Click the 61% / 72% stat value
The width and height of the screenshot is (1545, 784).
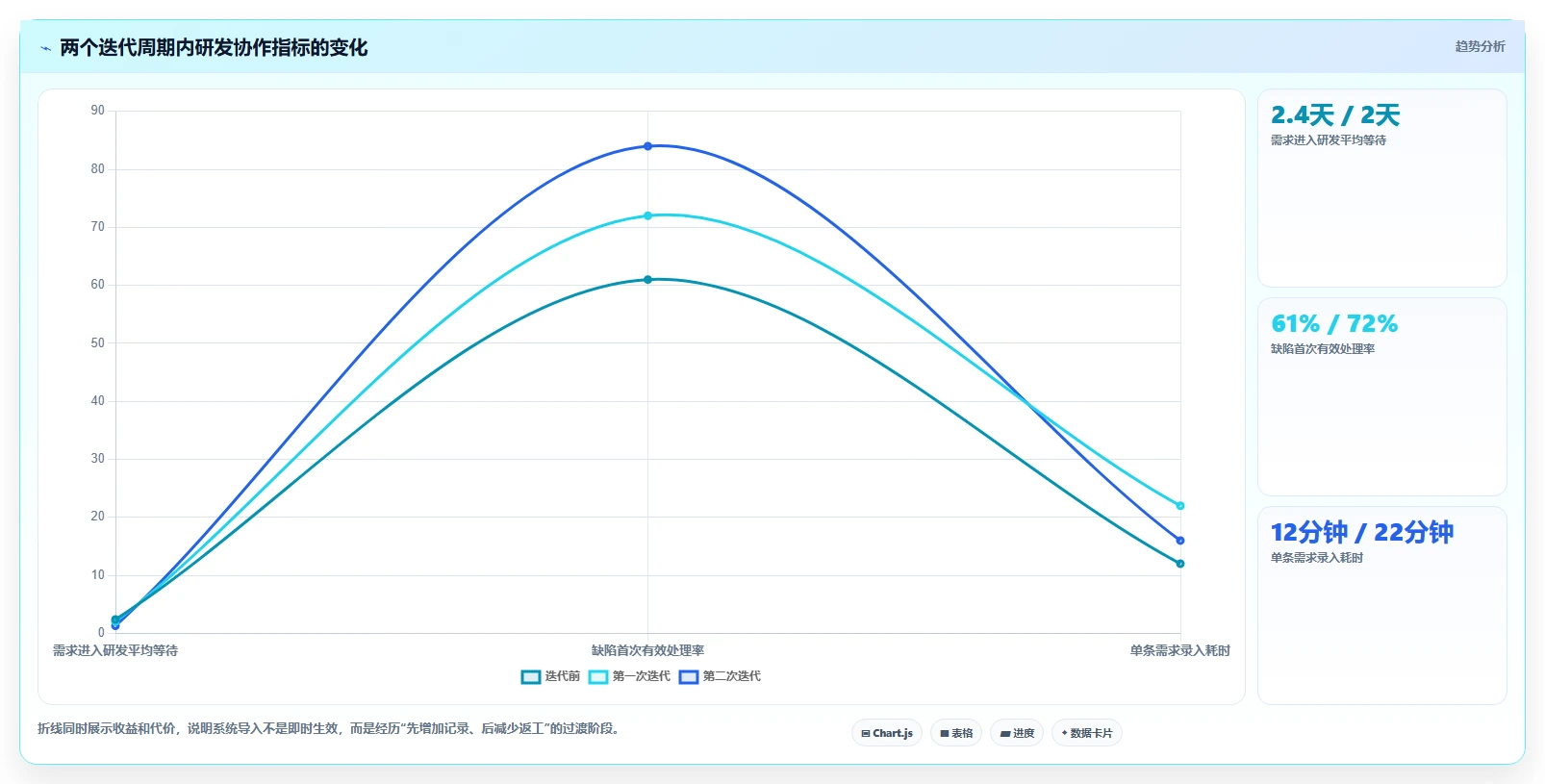(x=1334, y=324)
